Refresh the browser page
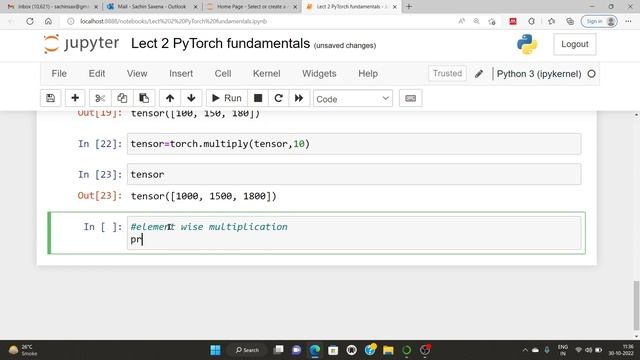Image resolution: width=640 pixels, height=360 pixels. pyautogui.click(x=30, y=21)
